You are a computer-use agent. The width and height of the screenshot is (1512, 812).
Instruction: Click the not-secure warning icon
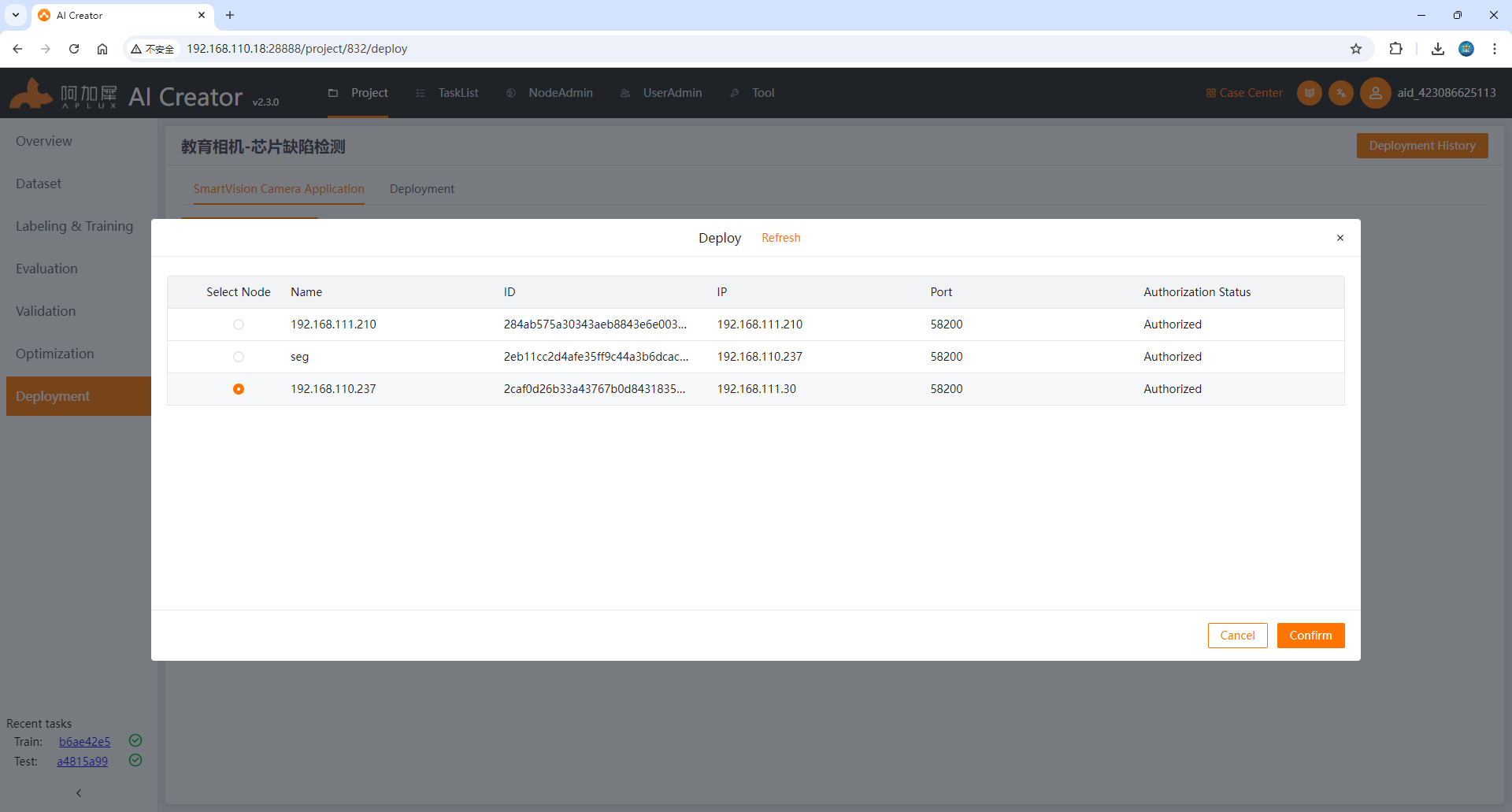136,49
